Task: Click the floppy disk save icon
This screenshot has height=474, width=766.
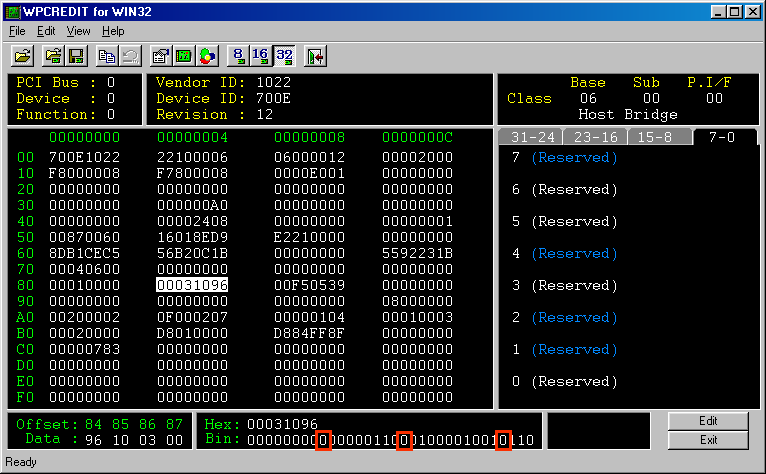Action: coord(76,56)
